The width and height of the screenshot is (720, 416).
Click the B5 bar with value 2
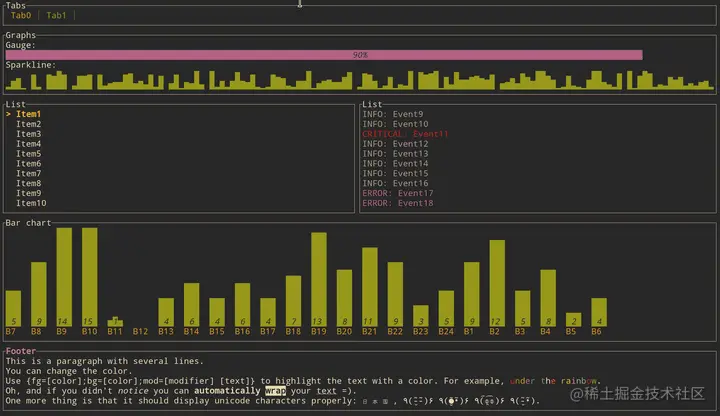(574, 320)
